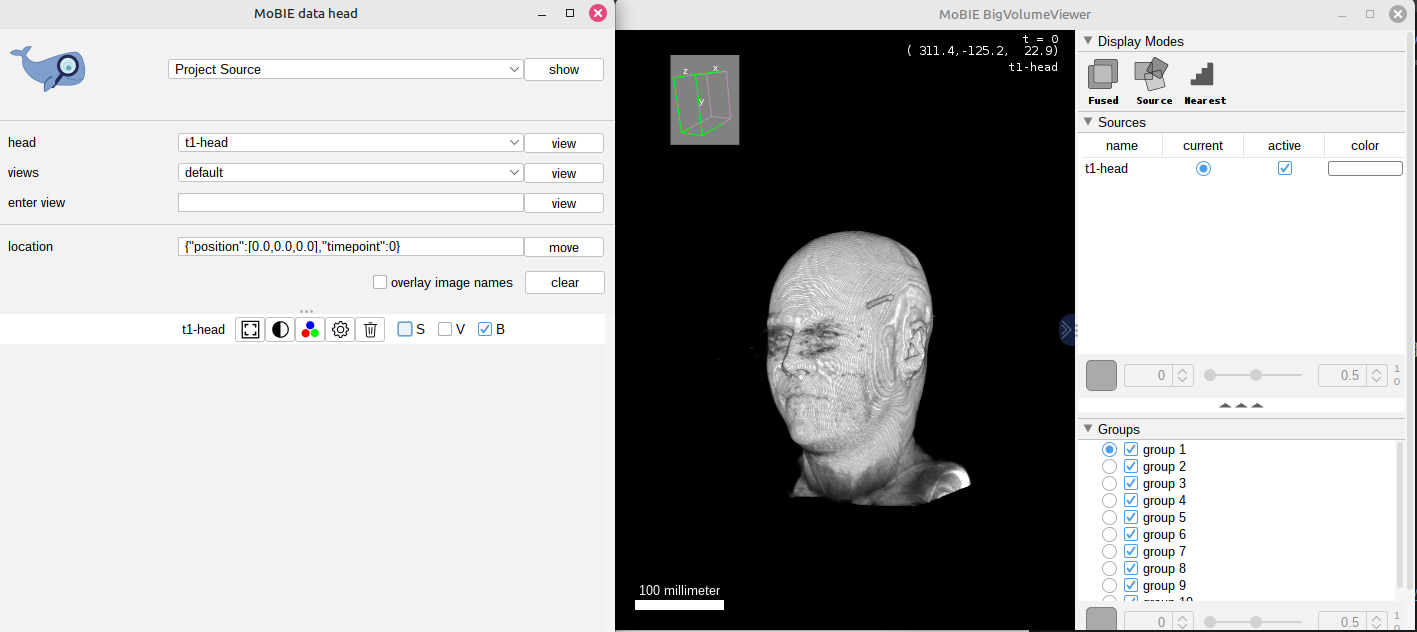Collapse the Display Modes section

click(x=1087, y=41)
